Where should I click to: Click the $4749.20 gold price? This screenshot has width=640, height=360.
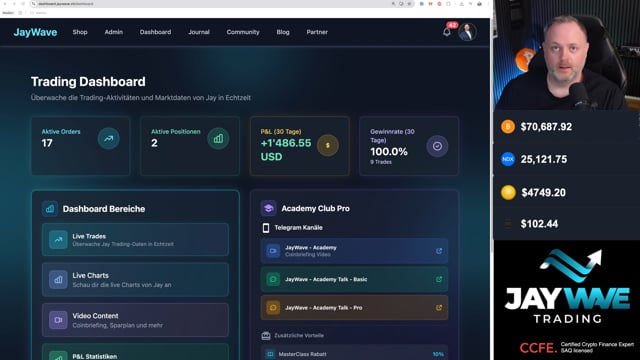pyautogui.click(x=543, y=193)
